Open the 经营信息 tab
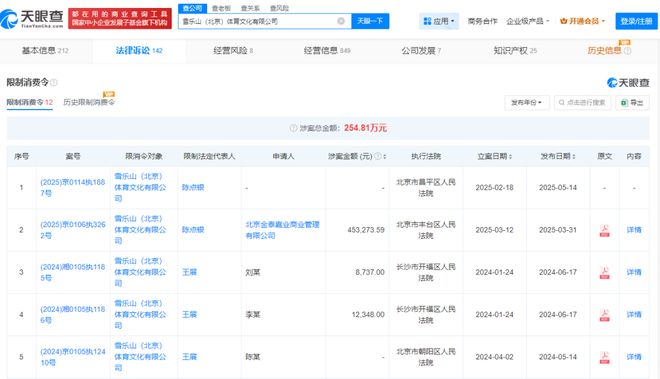660x379 pixels. coord(327,51)
